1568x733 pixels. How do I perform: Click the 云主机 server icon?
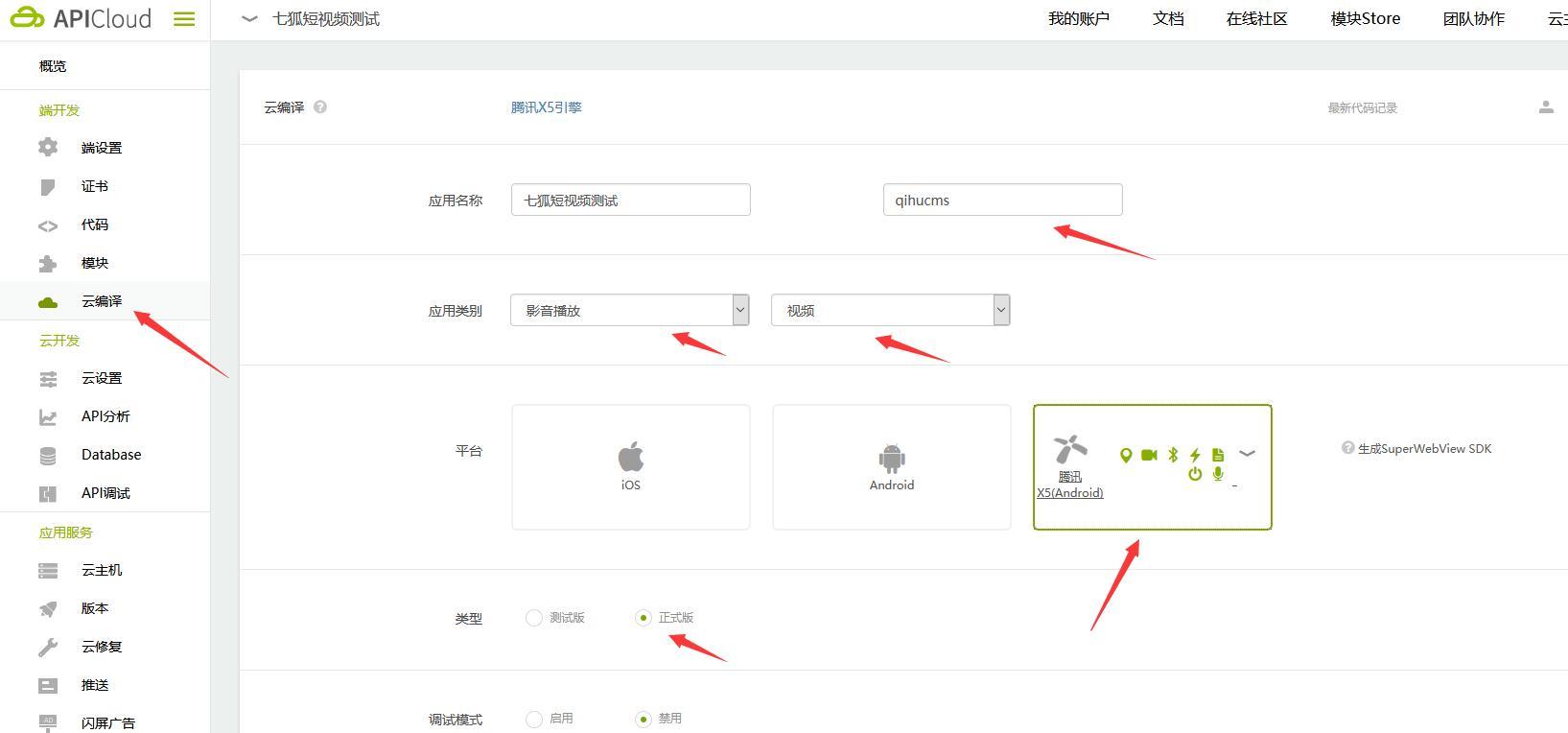[x=48, y=571]
